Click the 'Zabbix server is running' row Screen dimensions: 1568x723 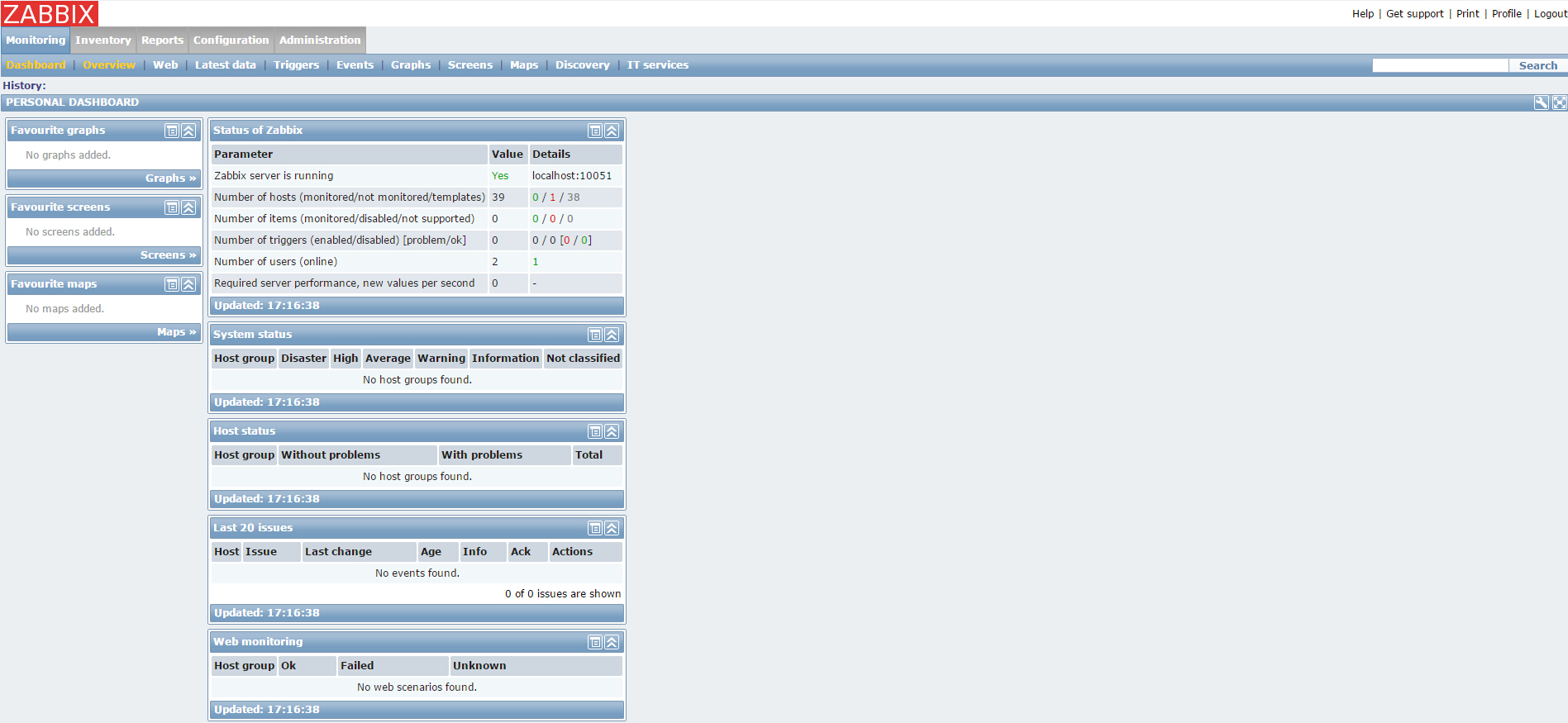[x=417, y=176]
